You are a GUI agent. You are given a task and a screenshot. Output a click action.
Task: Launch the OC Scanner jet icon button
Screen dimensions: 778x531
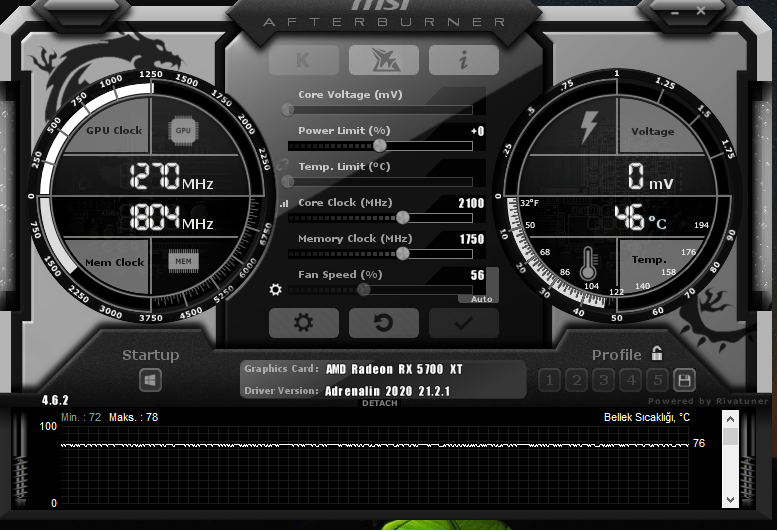(384, 60)
